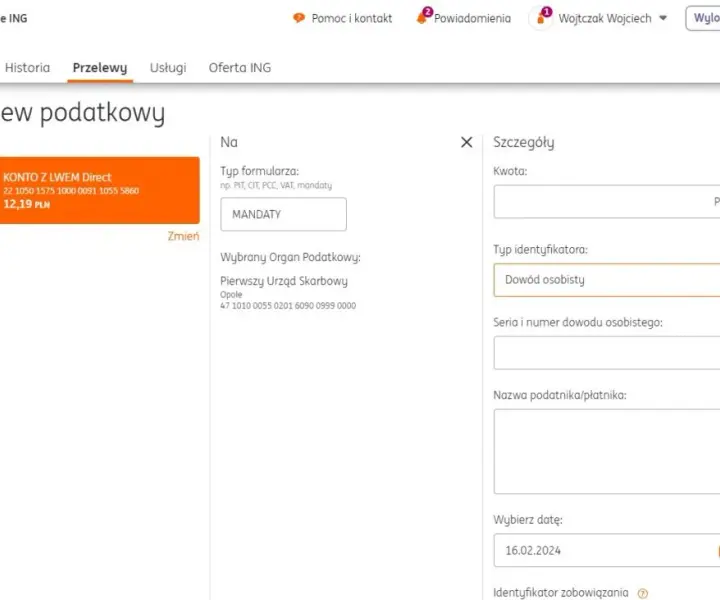Expand the Wojtczak Wojciech account dropdown arrow
Viewport: 720px width, 600px height.
click(x=663, y=18)
